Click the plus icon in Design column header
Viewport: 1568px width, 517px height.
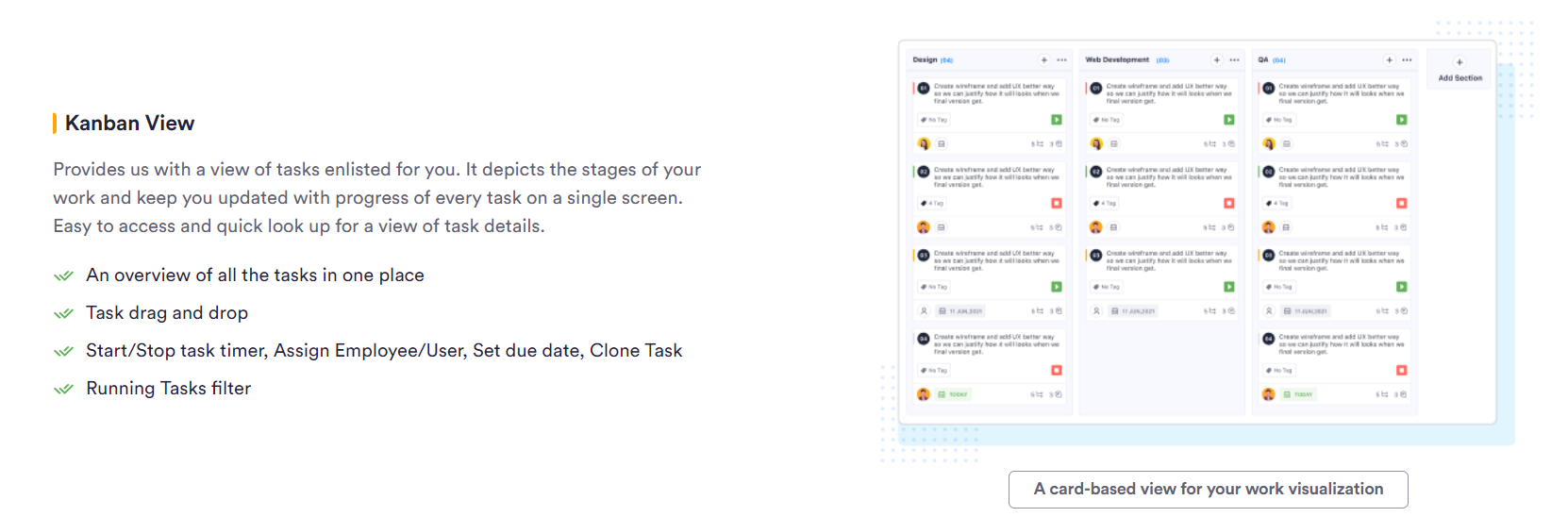(x=1043, y=59)
